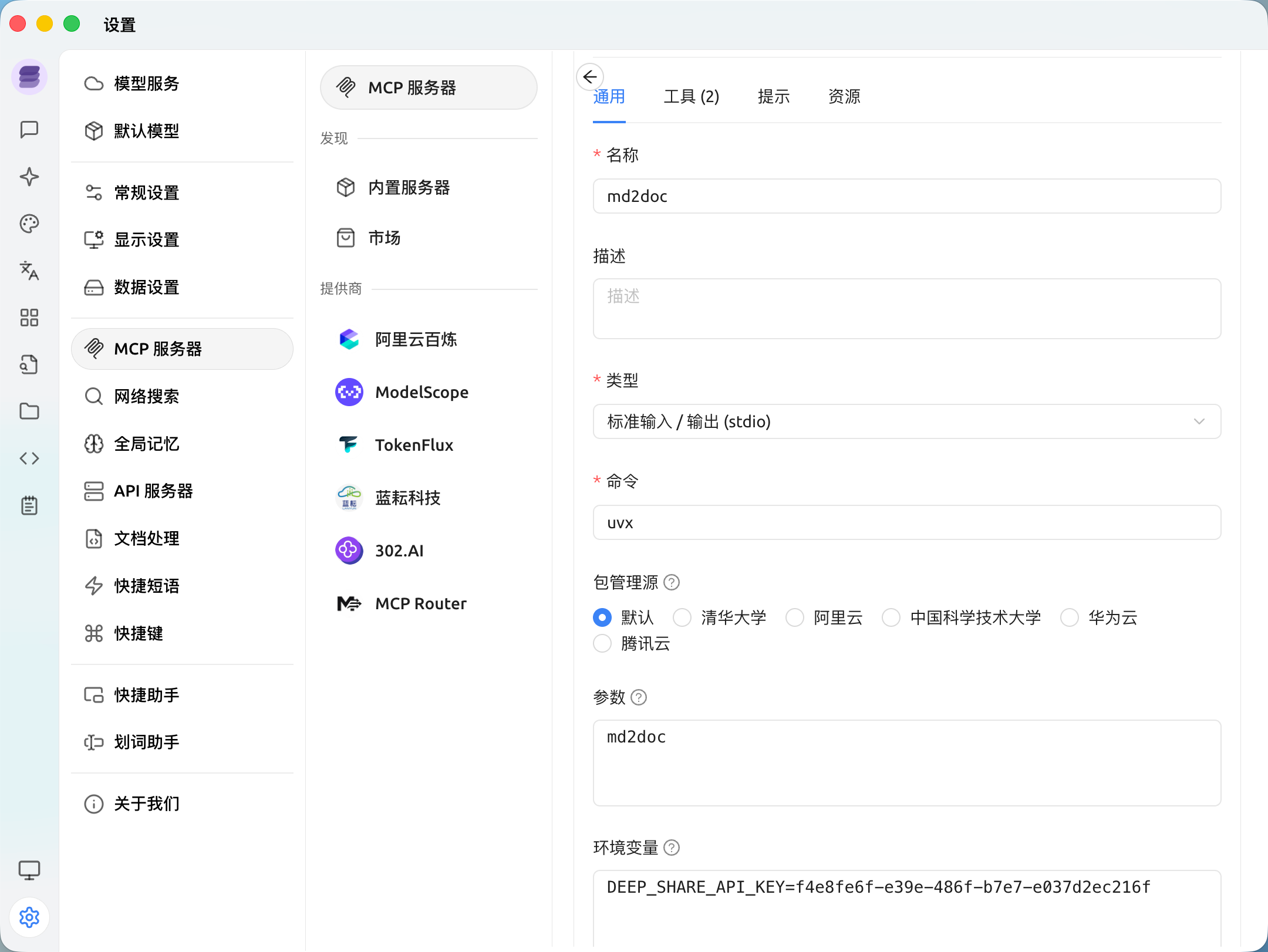Open 网络搜索 settings page

(x=147, y=396)
